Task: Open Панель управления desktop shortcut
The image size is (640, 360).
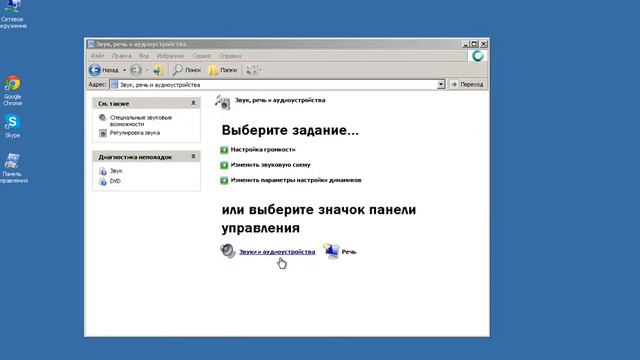Action: coord(13,168)
